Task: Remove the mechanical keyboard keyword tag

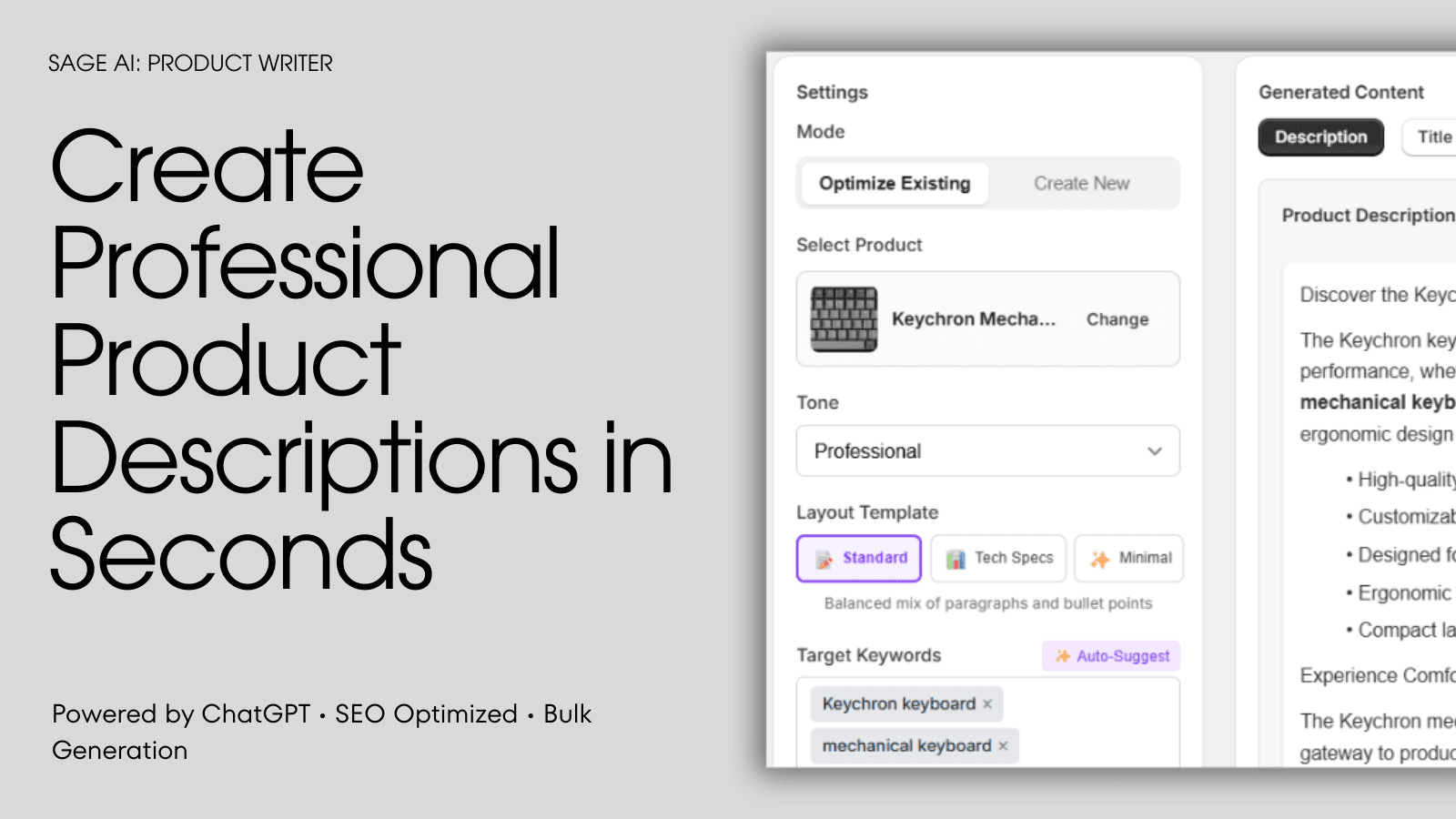Action: point(1003,746)
